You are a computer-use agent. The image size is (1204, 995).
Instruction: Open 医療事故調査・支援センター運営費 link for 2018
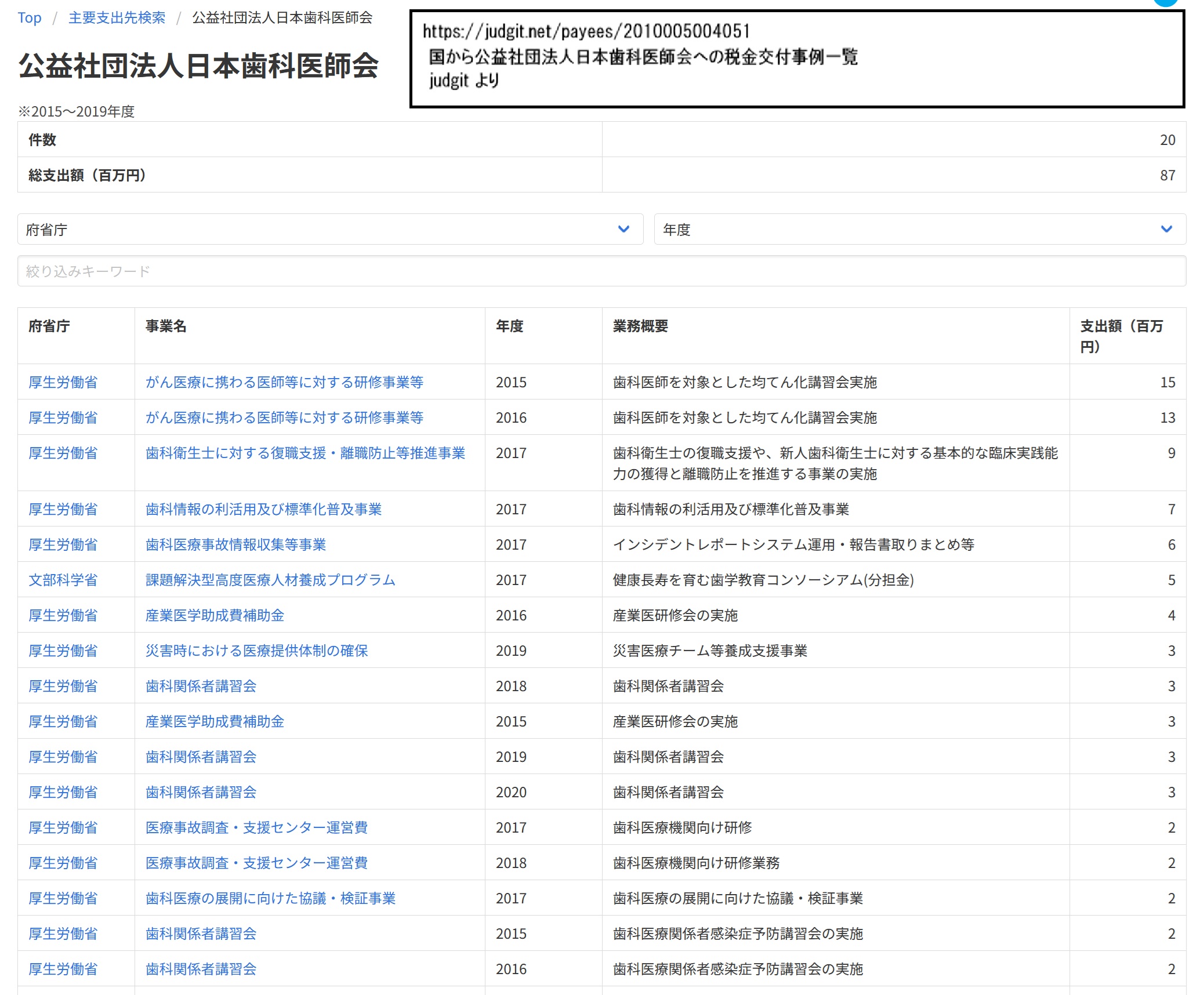pyautogui.click(x=256, y=863)
